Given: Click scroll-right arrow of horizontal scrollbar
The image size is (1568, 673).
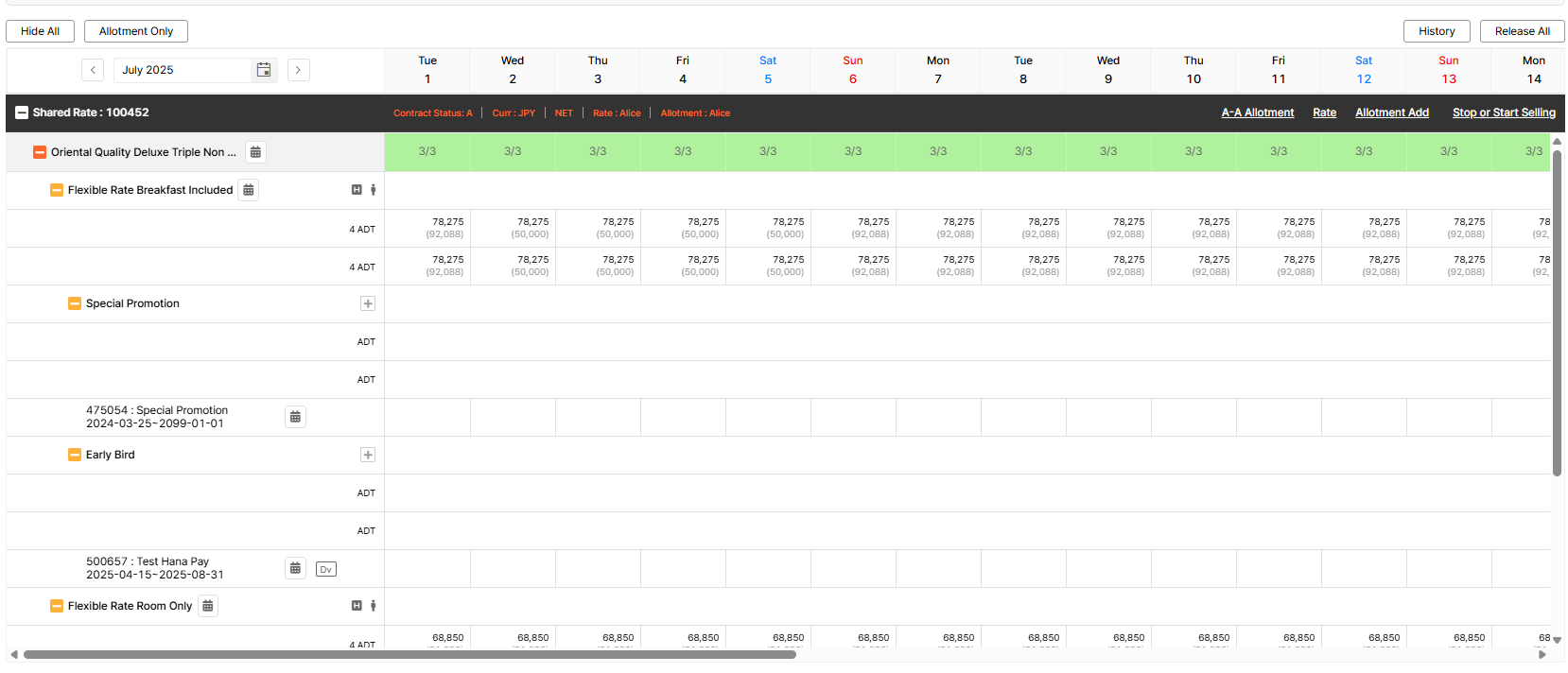Looking at the screenshot, I should point(1542,654).
